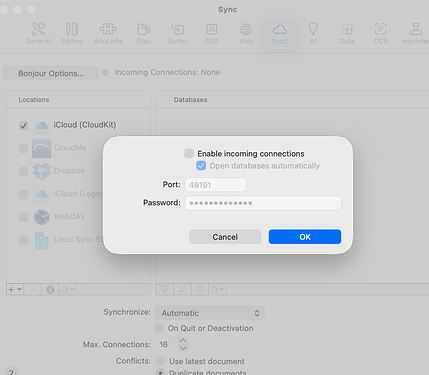The width and height of the screenshot is (429, 375).
Task: Check the CloudMe location checkbox
Action: (x=23, y=148)
